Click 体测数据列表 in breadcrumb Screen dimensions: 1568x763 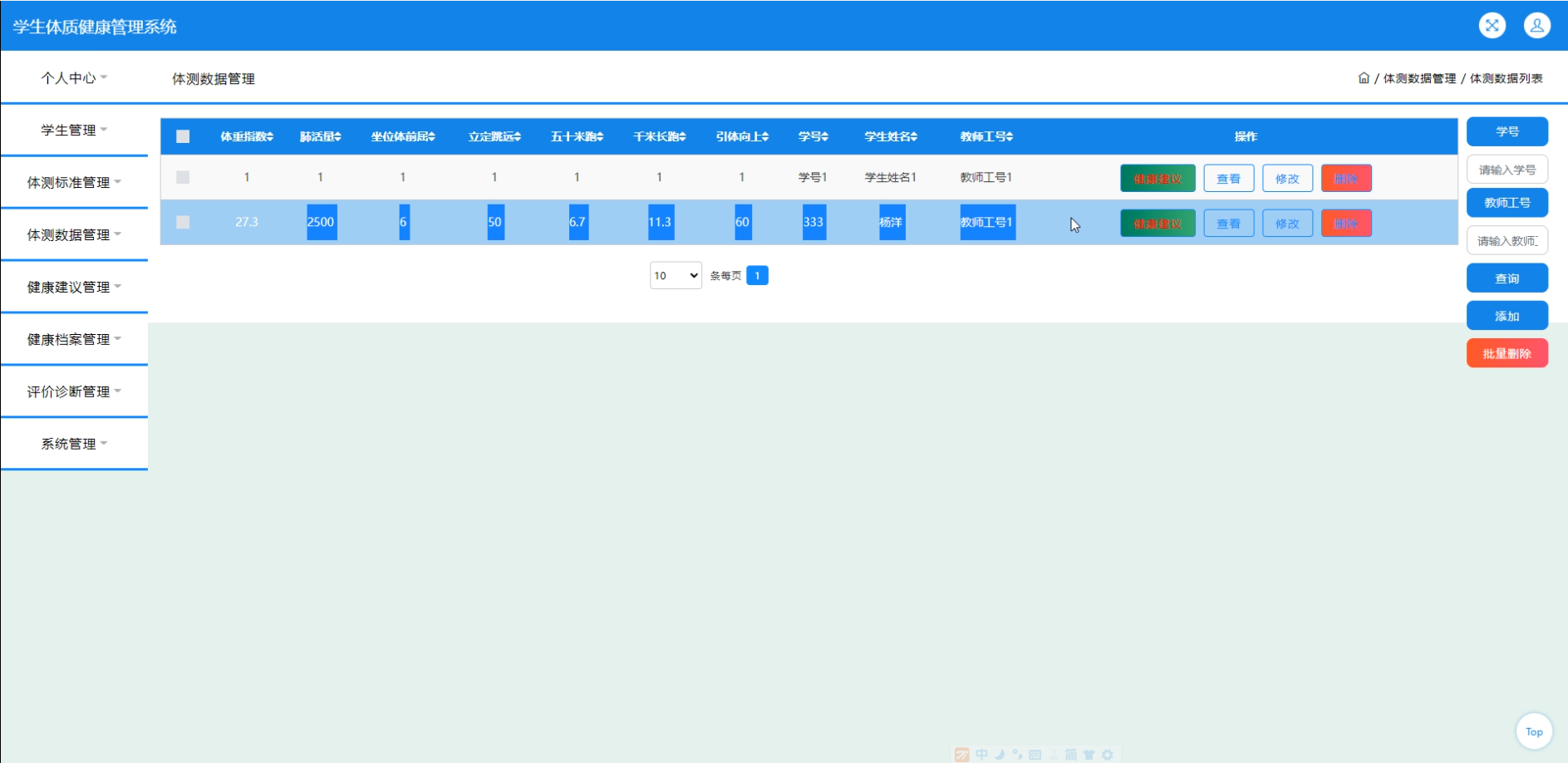click(x=1507, y=78)
